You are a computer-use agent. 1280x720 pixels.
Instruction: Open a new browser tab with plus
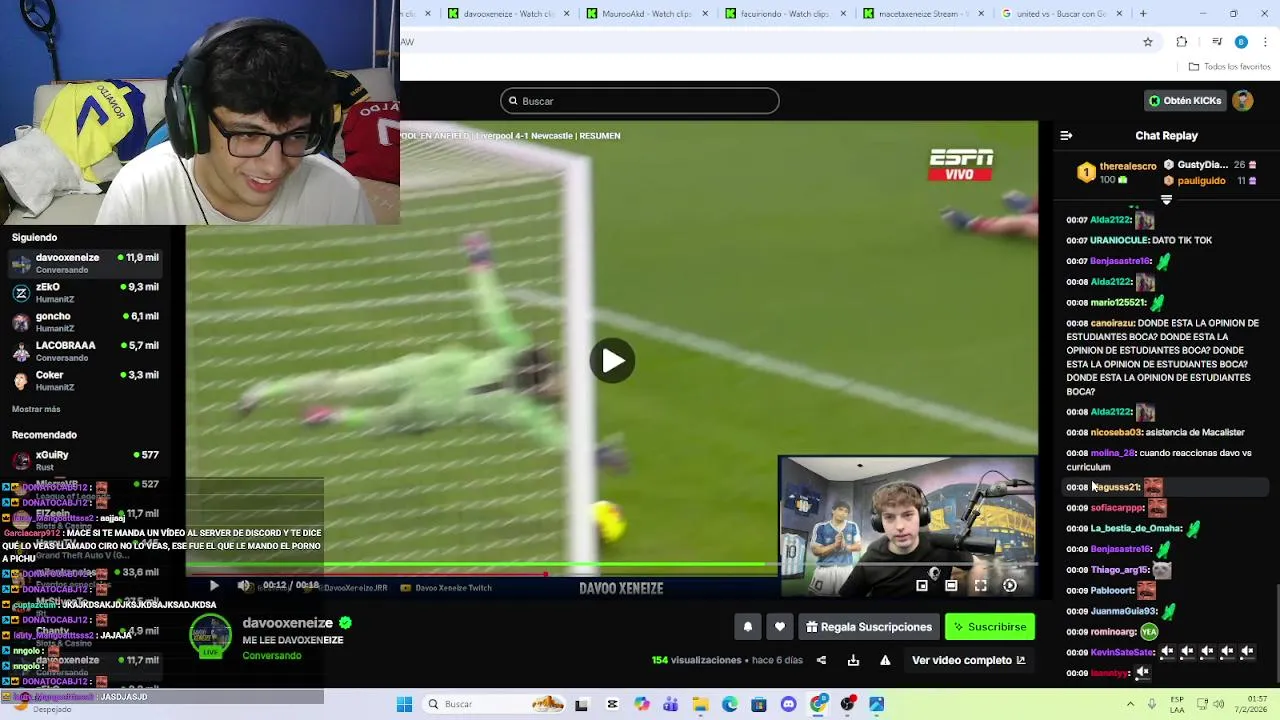click(x=1143, y=14)
